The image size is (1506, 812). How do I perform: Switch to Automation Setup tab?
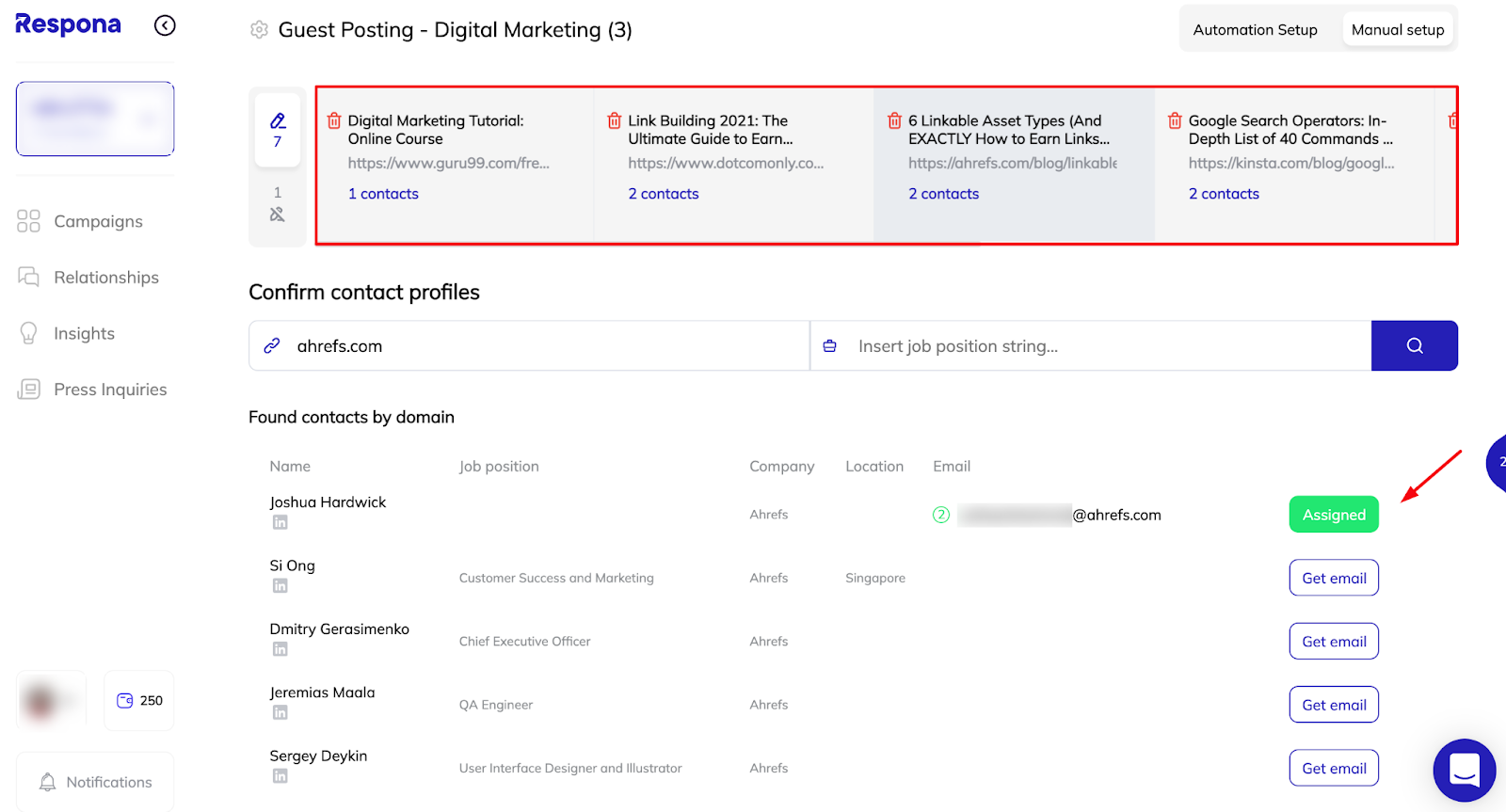tap(1255, 29)
